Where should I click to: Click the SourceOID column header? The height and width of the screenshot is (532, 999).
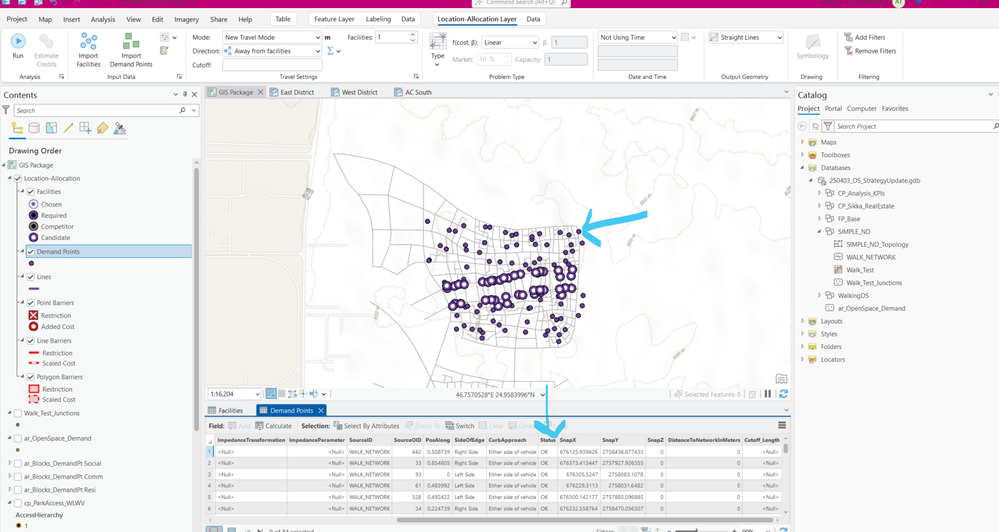click(407, 440)
